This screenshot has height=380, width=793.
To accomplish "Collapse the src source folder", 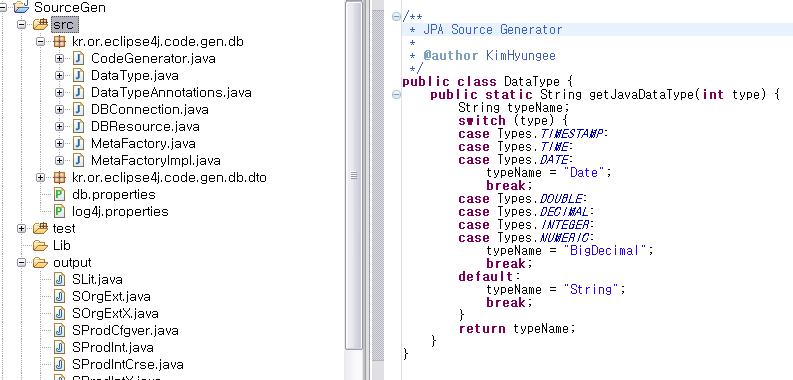I will point(22,24).
